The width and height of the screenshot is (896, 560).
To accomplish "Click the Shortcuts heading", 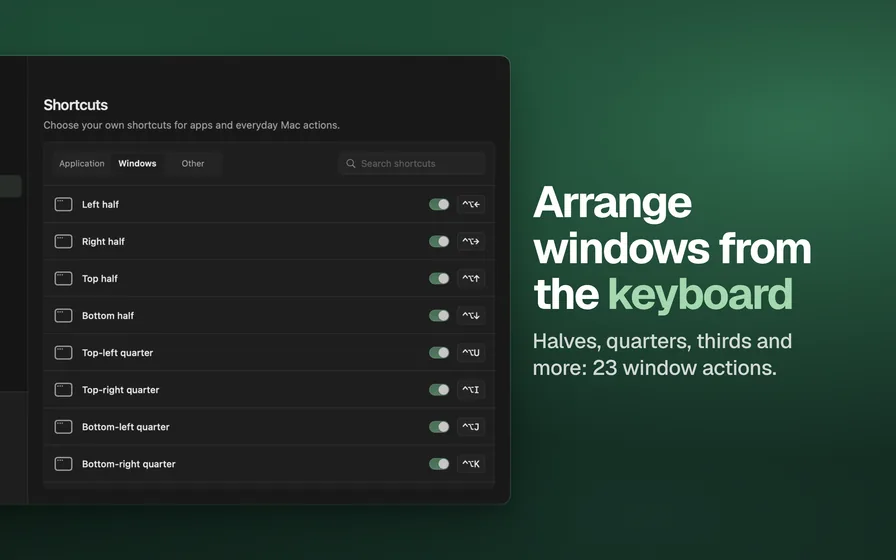I will tap(75, 105).
